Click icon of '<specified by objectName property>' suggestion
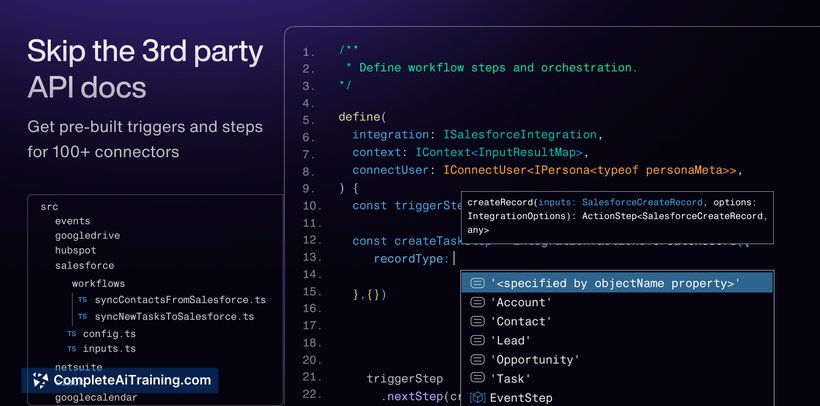820x406 pixels. pyautogui.click(x=477, y=283)
